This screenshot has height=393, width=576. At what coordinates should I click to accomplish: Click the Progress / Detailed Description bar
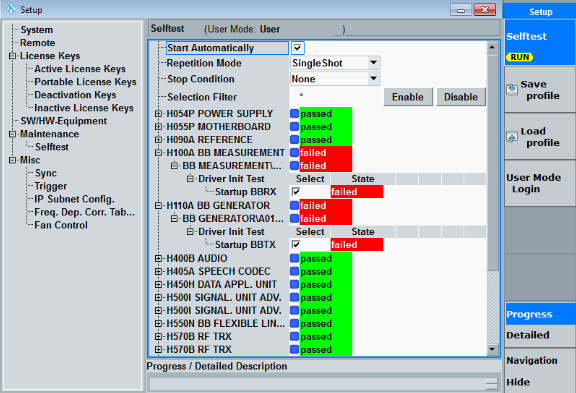tap(323, 384)
